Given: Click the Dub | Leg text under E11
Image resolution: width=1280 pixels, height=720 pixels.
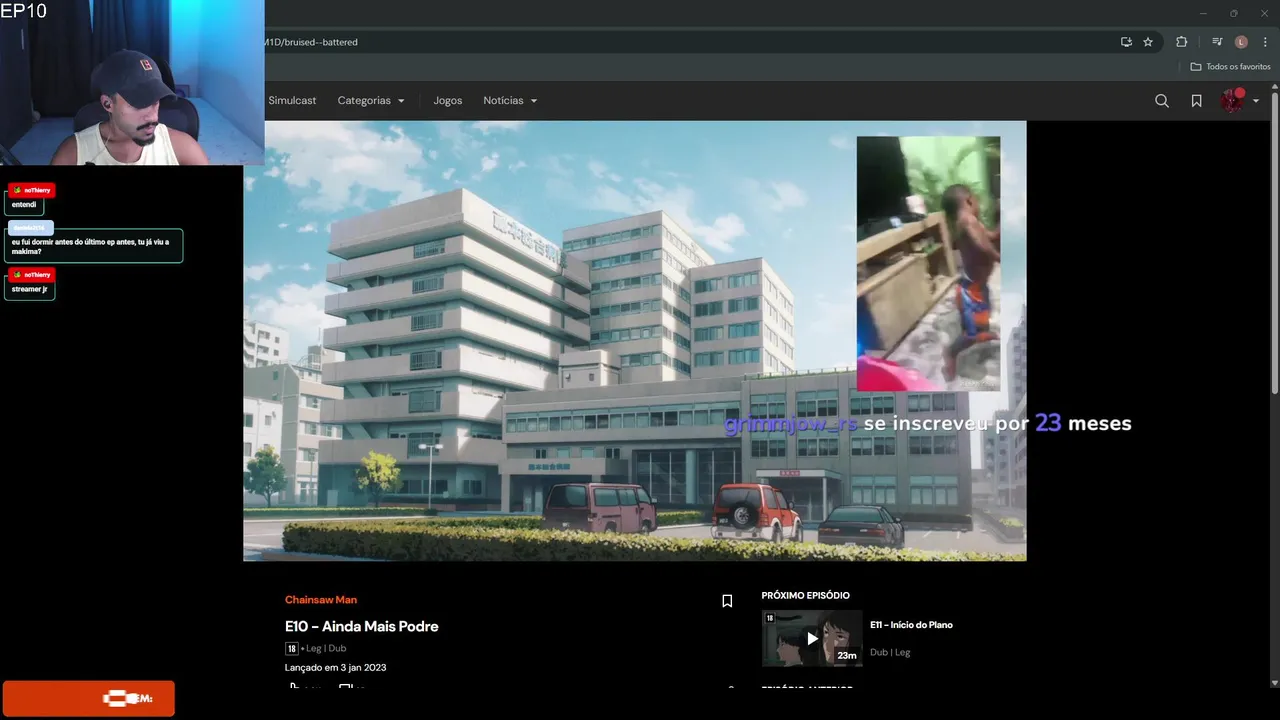Looking at the screenshot, I should [890, 652].
